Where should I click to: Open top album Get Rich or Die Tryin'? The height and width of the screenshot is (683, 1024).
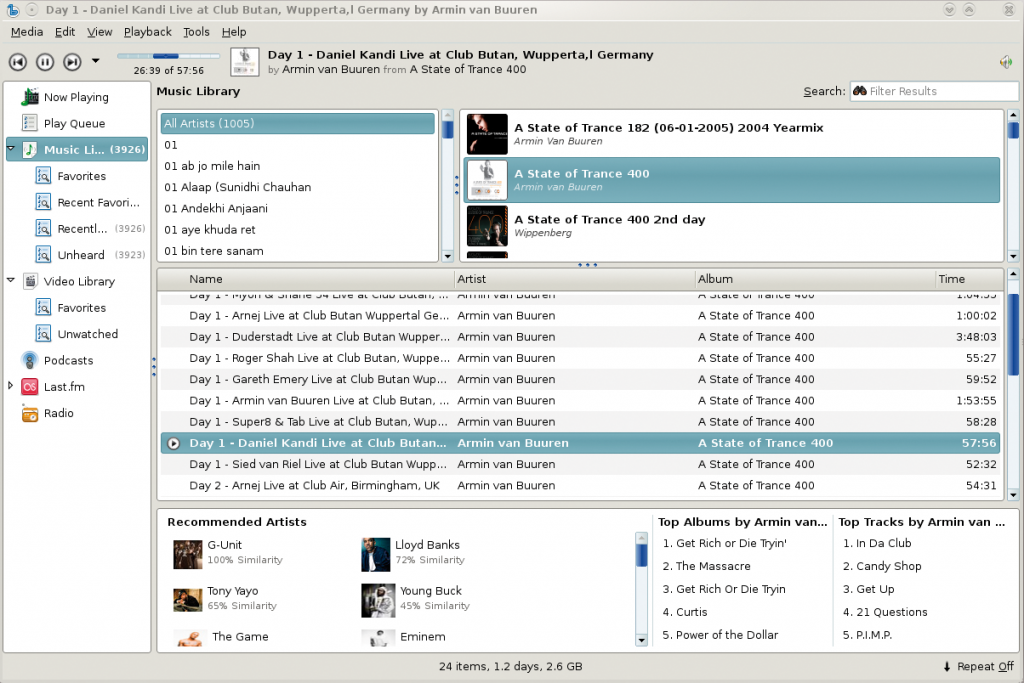pos(724,543)
